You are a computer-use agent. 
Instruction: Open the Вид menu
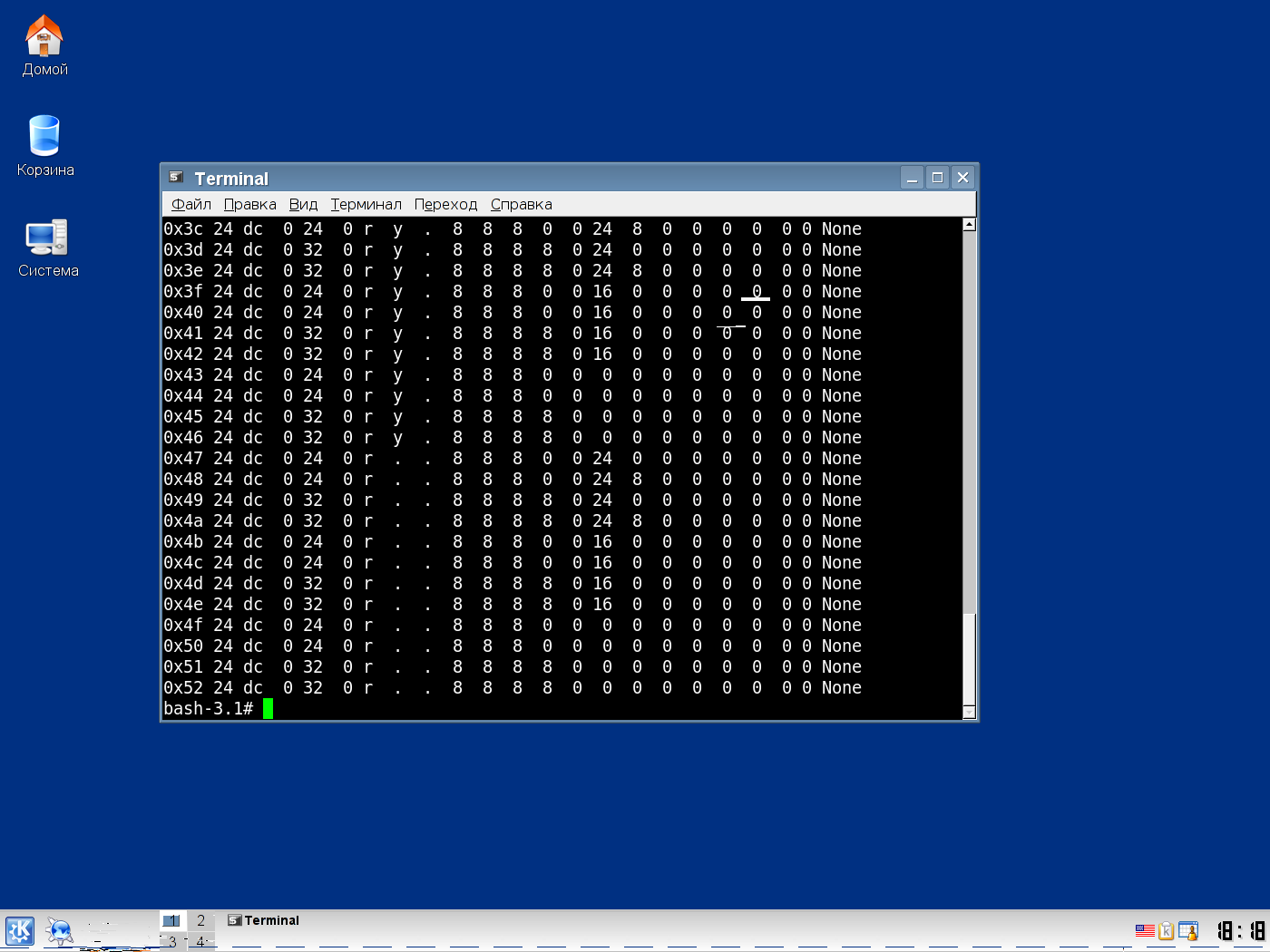coord(303,204)
